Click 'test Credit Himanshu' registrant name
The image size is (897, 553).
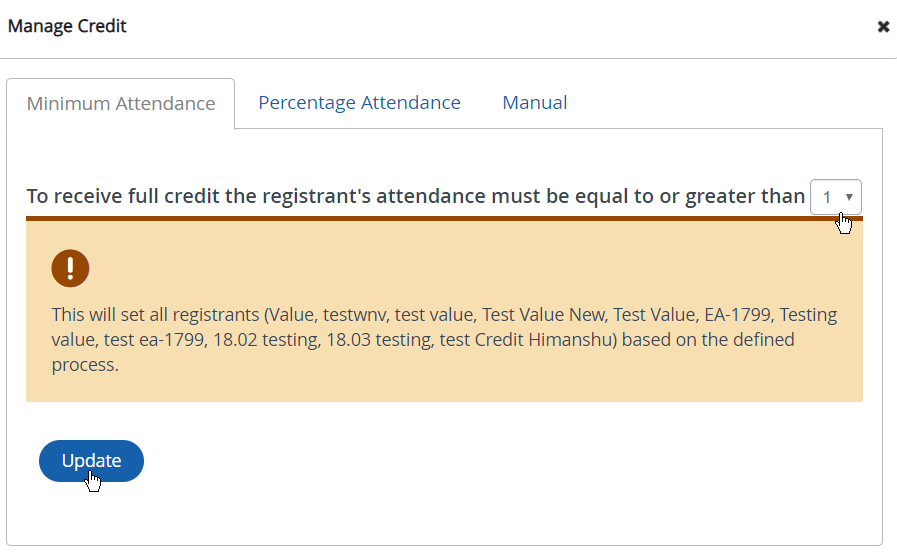click(x=537, y=340)
